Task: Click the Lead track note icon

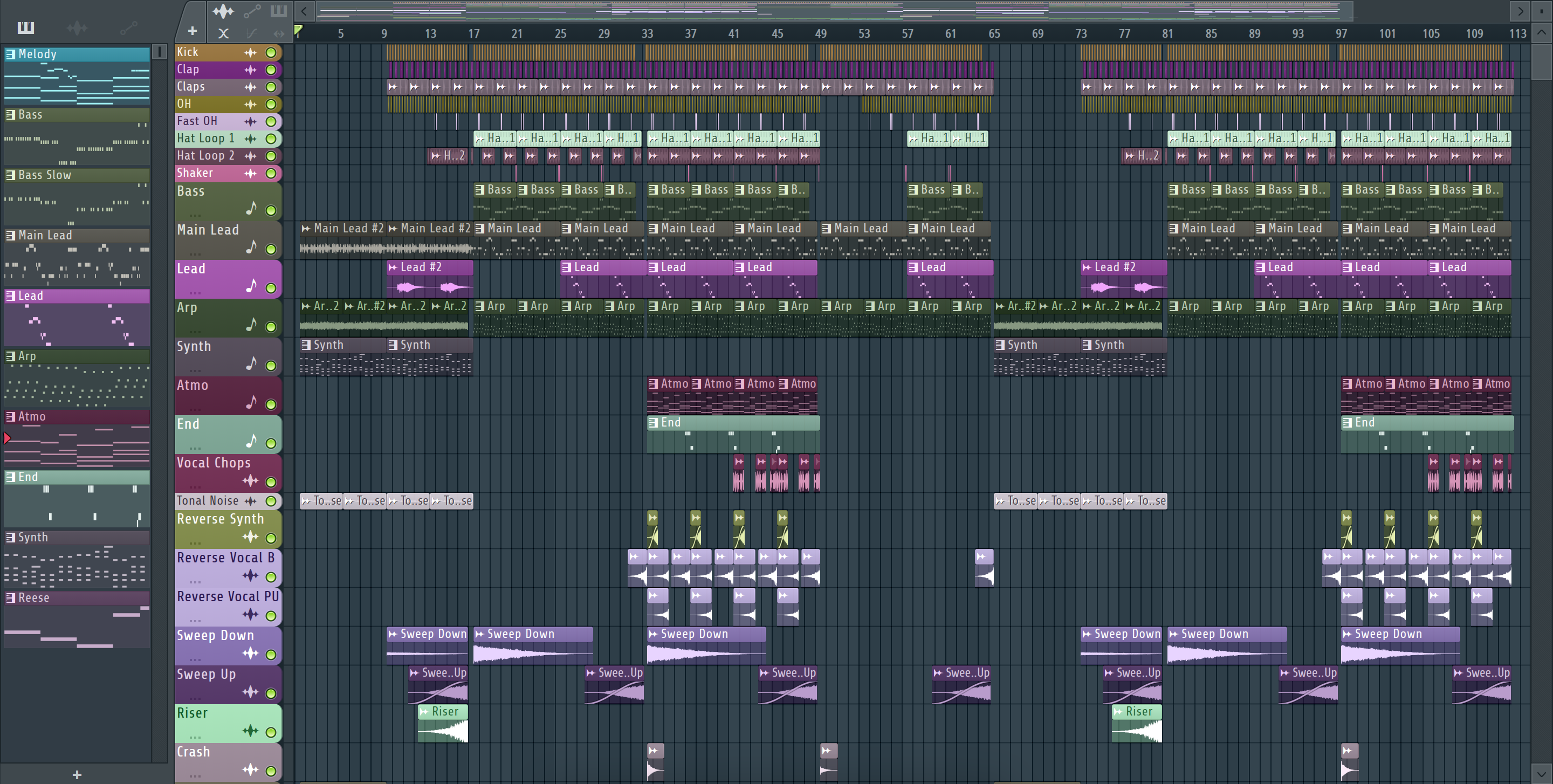Action: tap(251, 286)
